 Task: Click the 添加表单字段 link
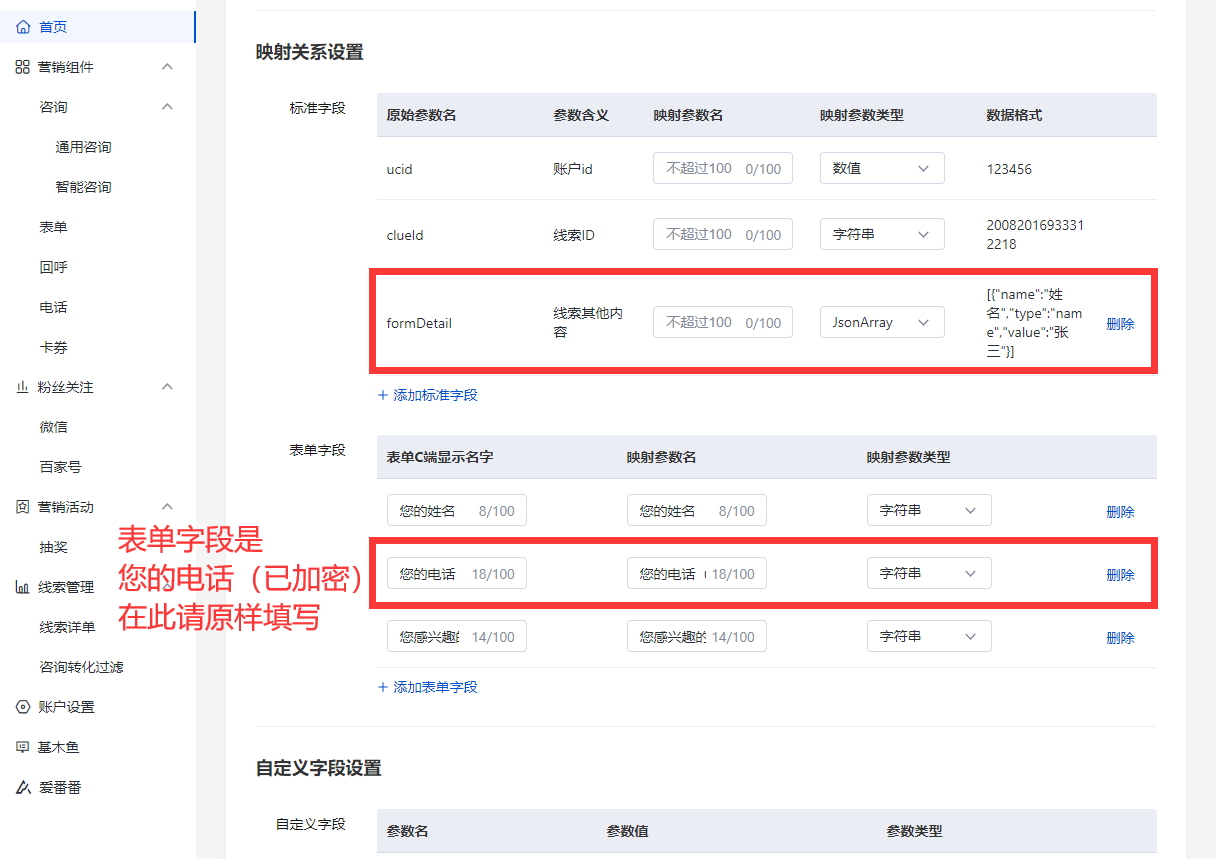(430, 687)
